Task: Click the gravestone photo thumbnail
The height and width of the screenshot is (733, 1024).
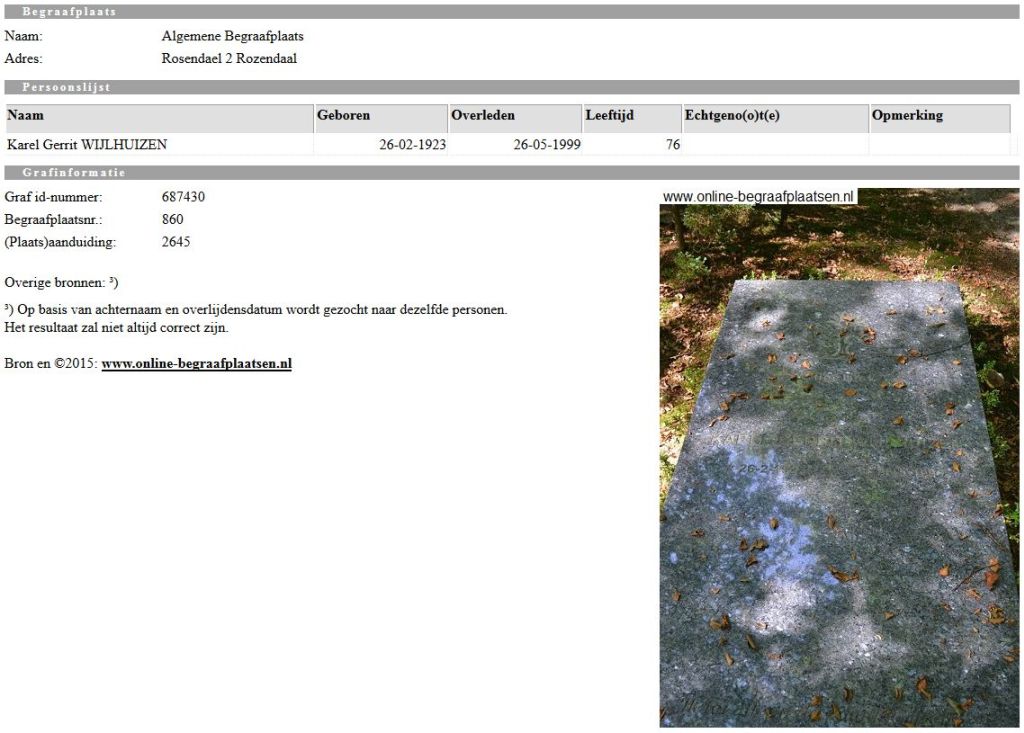Action: [x=839, y=457]
